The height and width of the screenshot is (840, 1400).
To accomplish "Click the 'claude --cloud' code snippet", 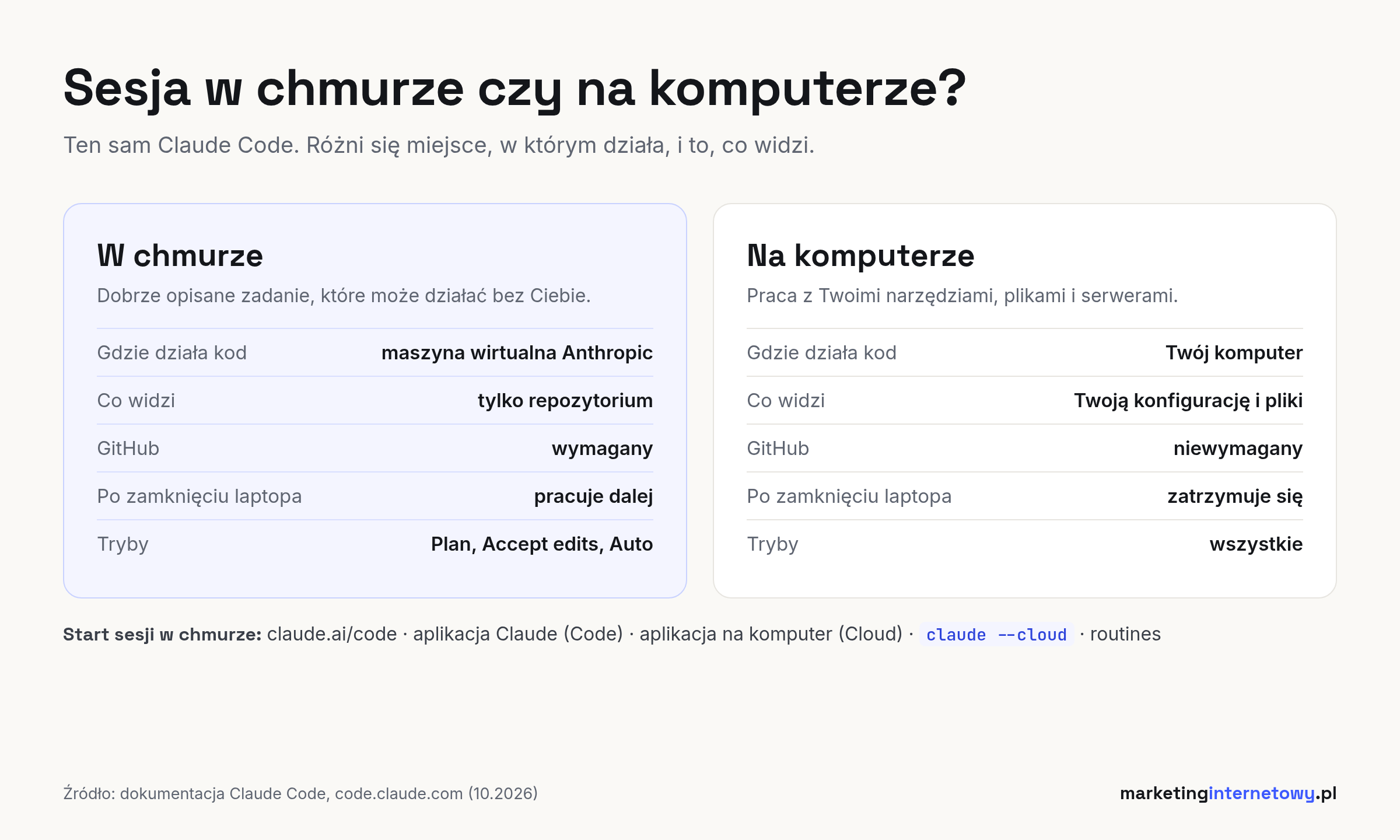I will (996, 635).
